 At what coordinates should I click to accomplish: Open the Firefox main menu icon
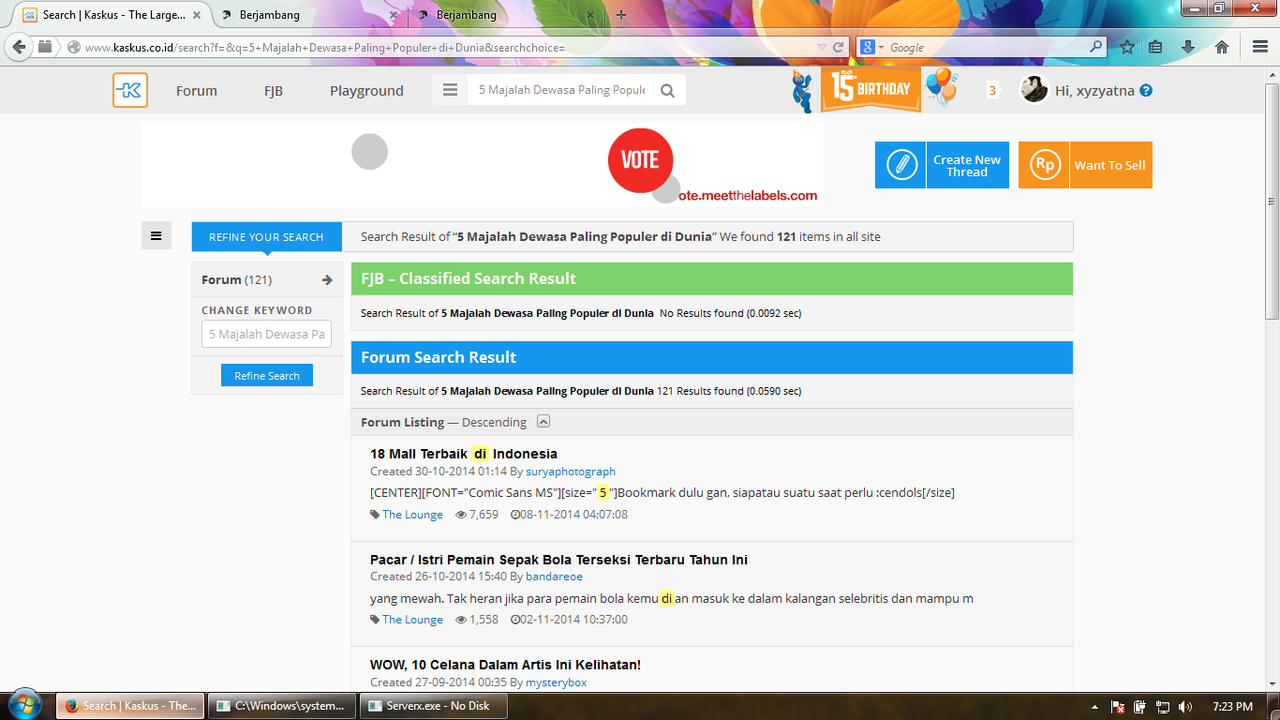tap(1260, 47)
